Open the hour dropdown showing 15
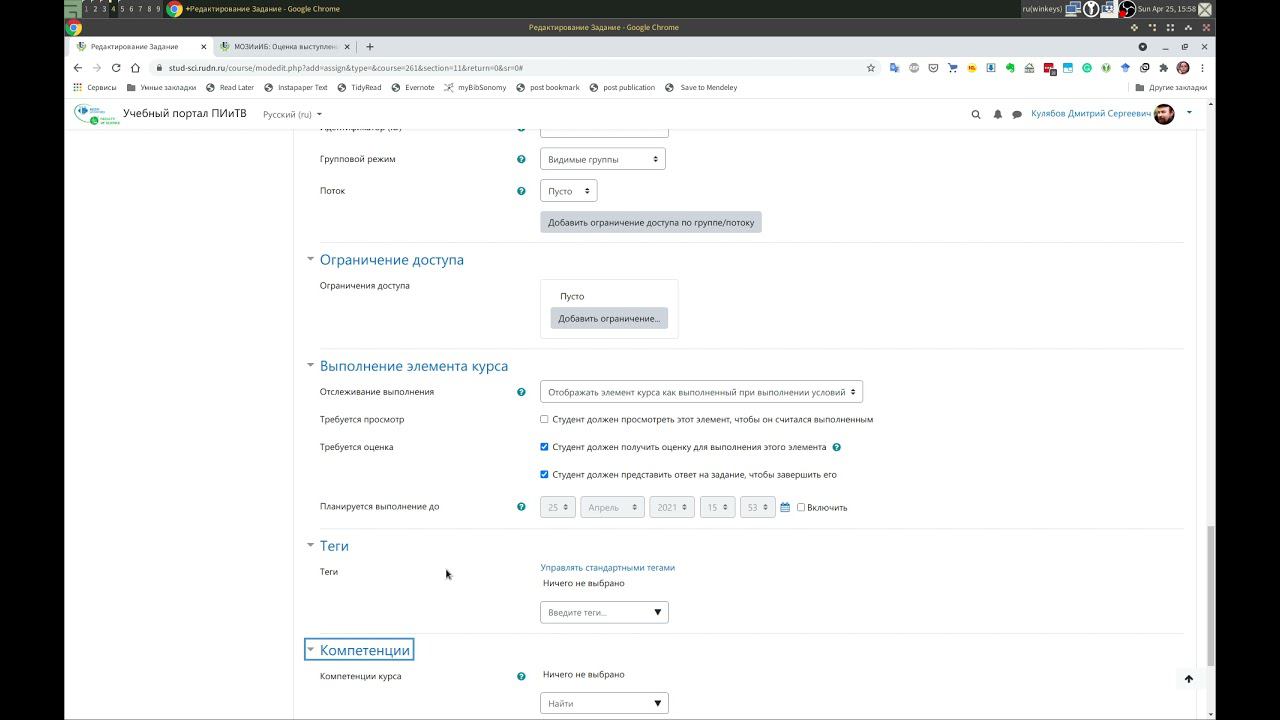This screenshot has width=1280, height=720. click(x=718, y=507)
